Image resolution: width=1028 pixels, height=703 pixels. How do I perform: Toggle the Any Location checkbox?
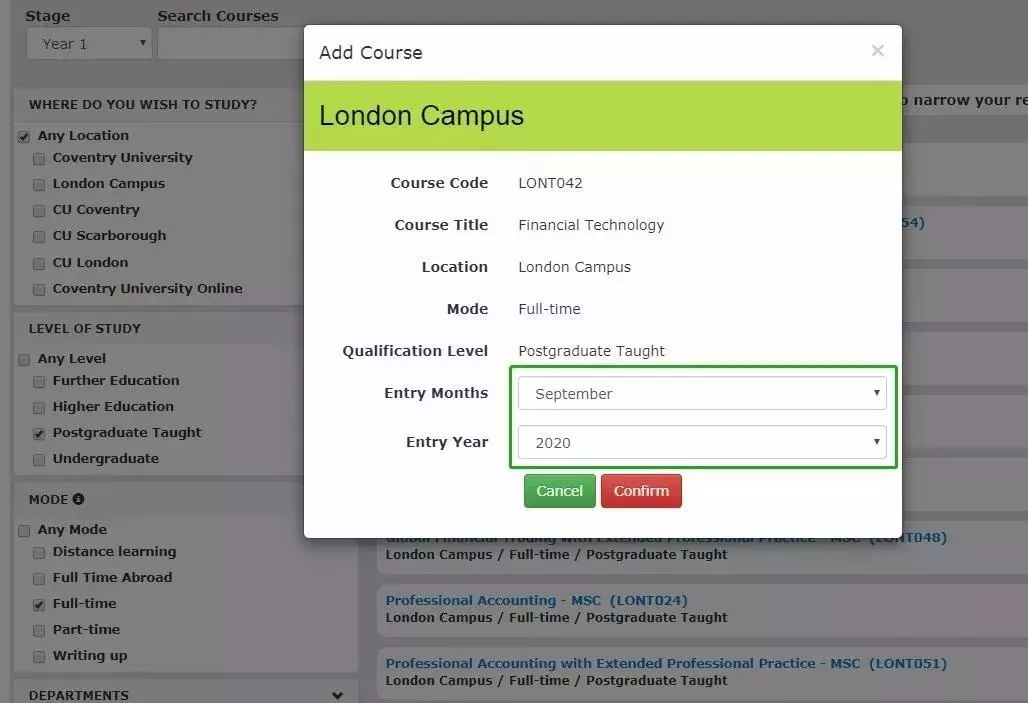[24, 136]
